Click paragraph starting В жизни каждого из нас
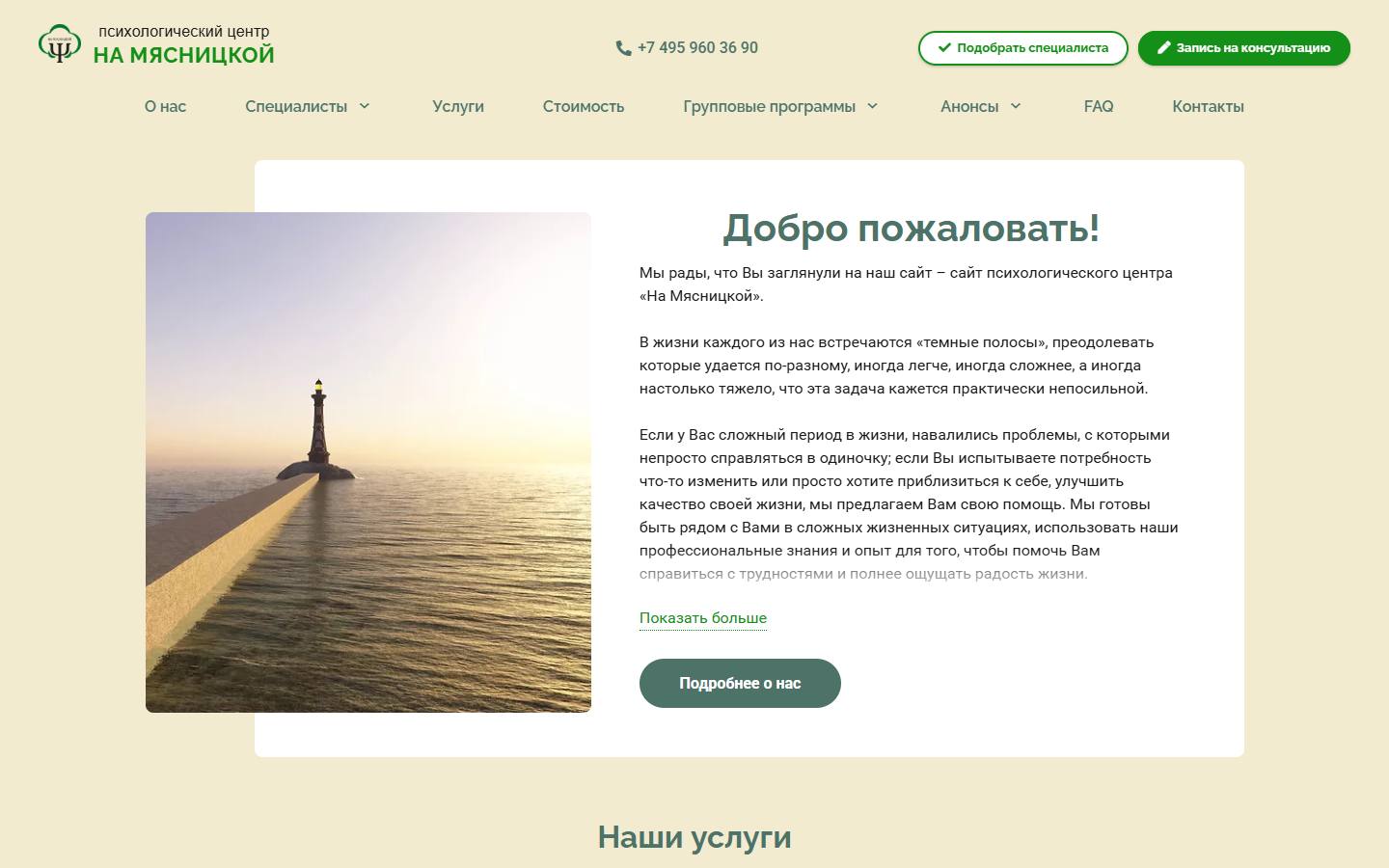1389x868 pixels. [897, 366]
